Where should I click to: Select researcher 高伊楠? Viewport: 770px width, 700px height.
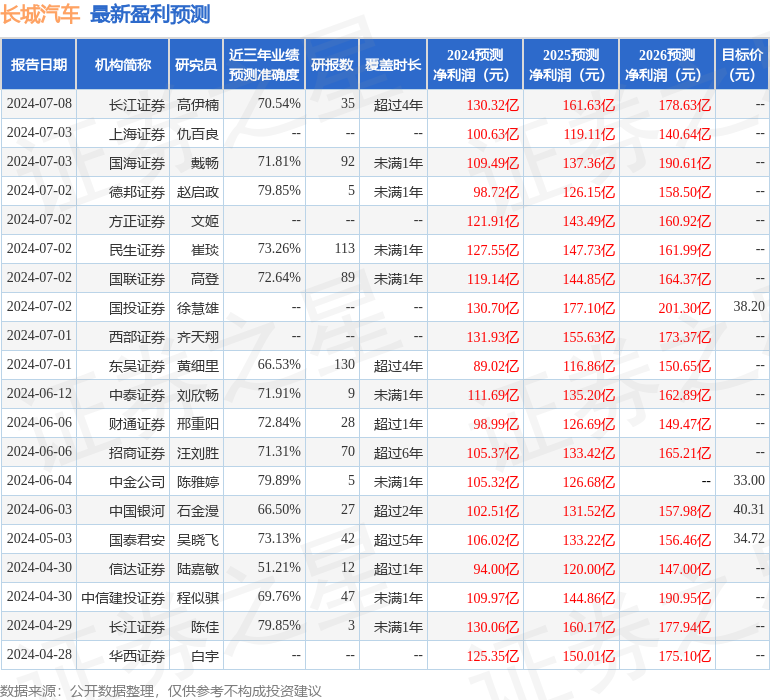(x=198, y=105)
